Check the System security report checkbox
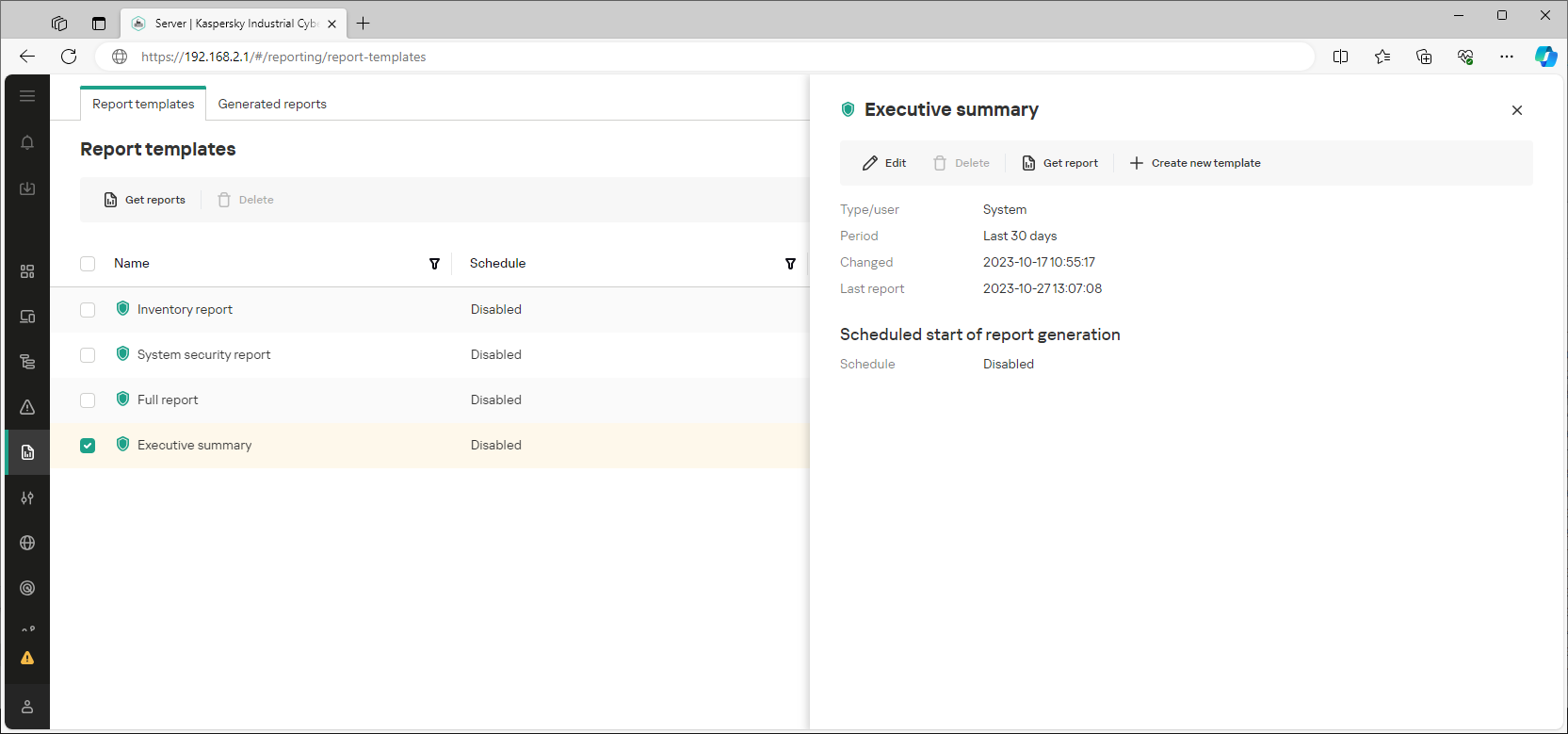Screen dimensions: 1568x734 click(x=88, y=355)
